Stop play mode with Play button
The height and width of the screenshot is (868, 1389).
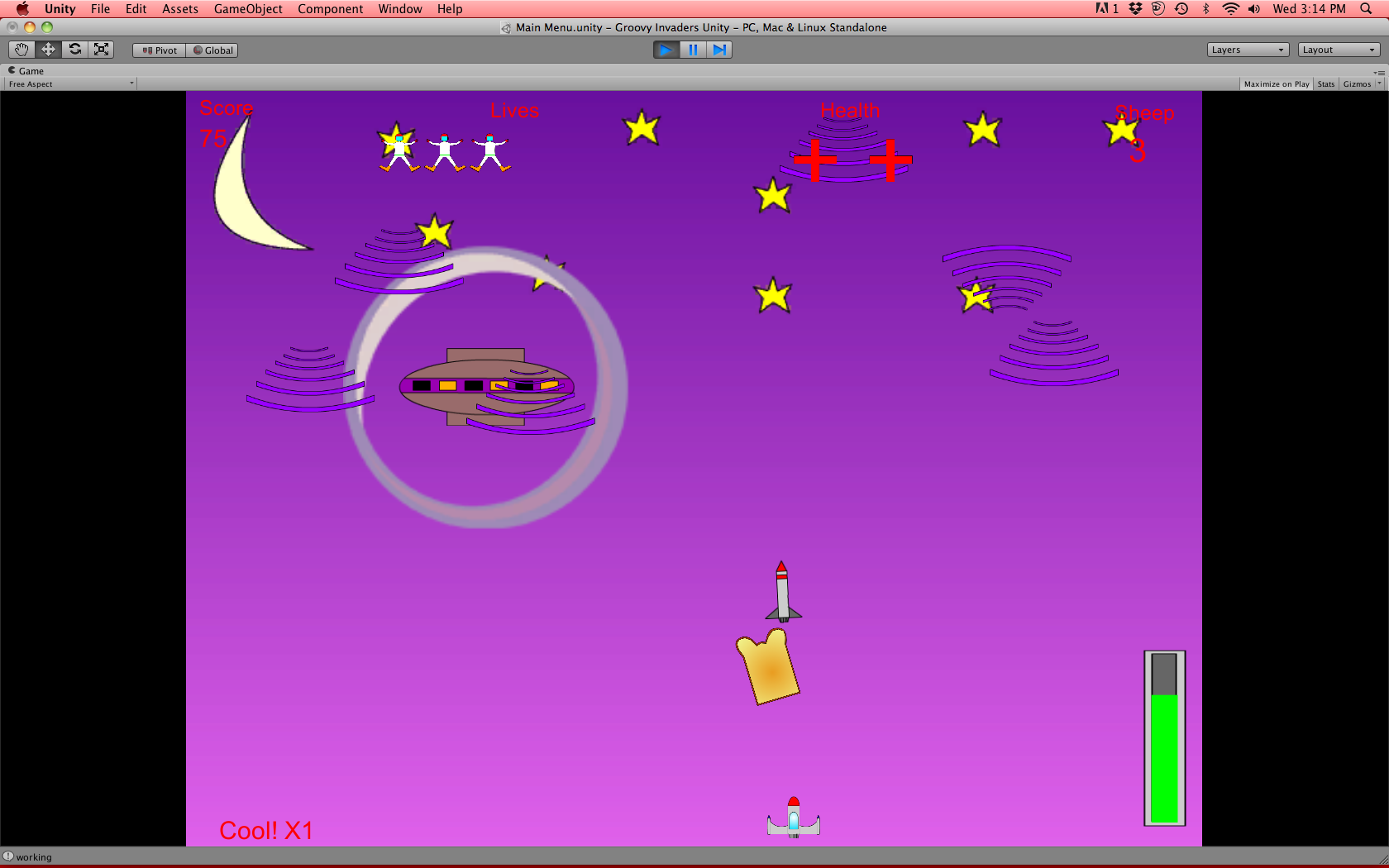click(x=666, y=50)
